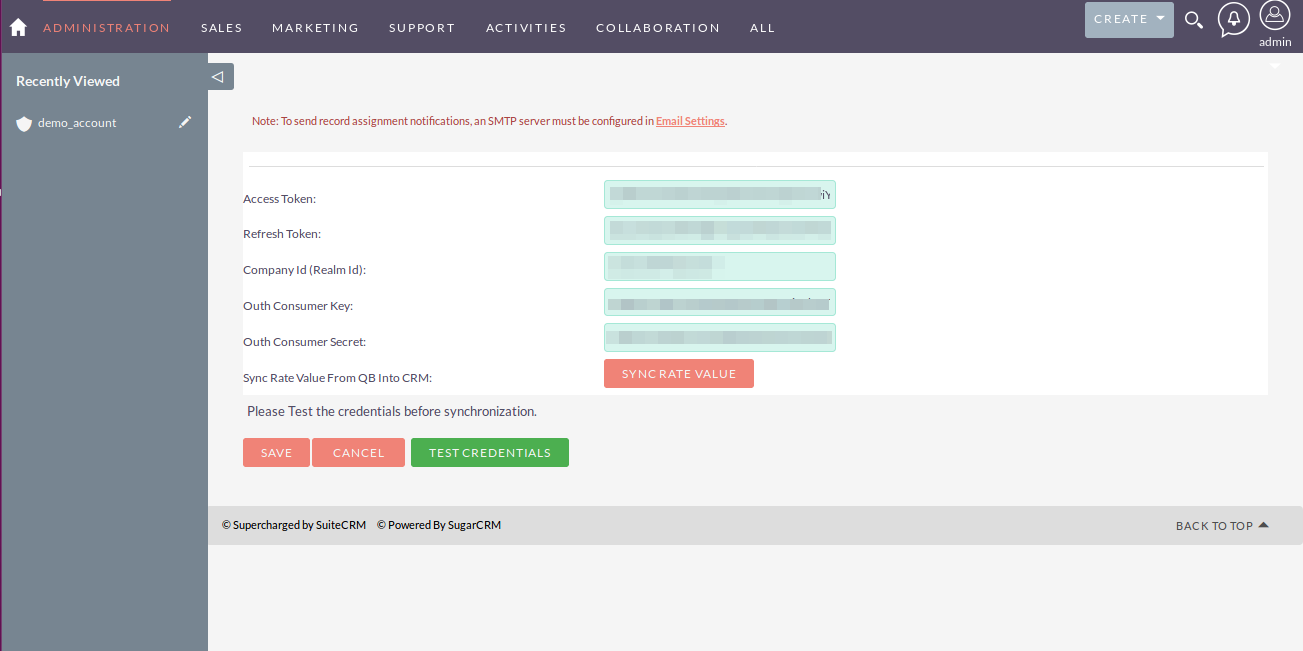1303x651 pixels.
Task: Open the Marketing menu
Action: coord(315,28)
